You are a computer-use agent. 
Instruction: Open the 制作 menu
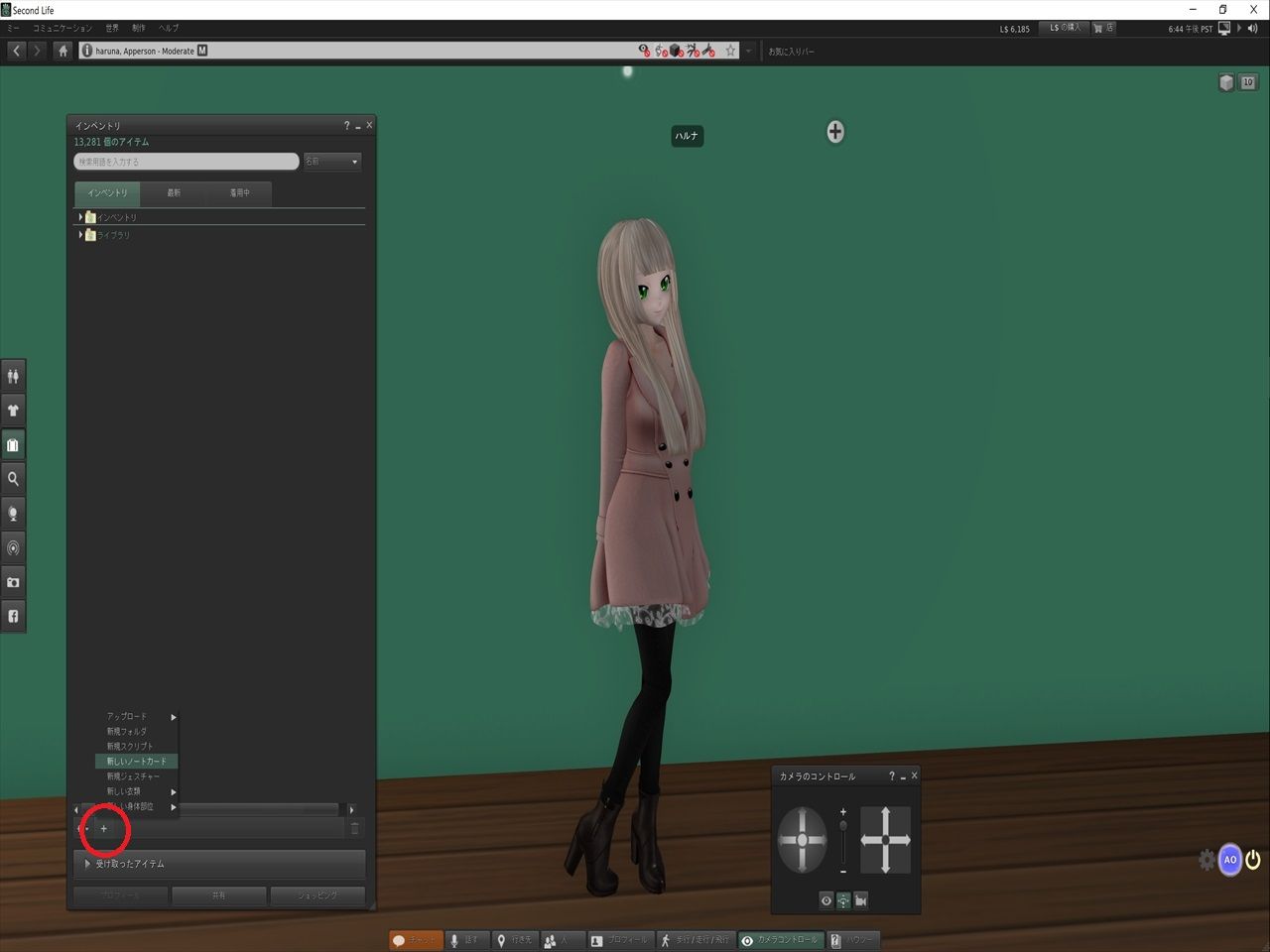[x=139, y=28]
